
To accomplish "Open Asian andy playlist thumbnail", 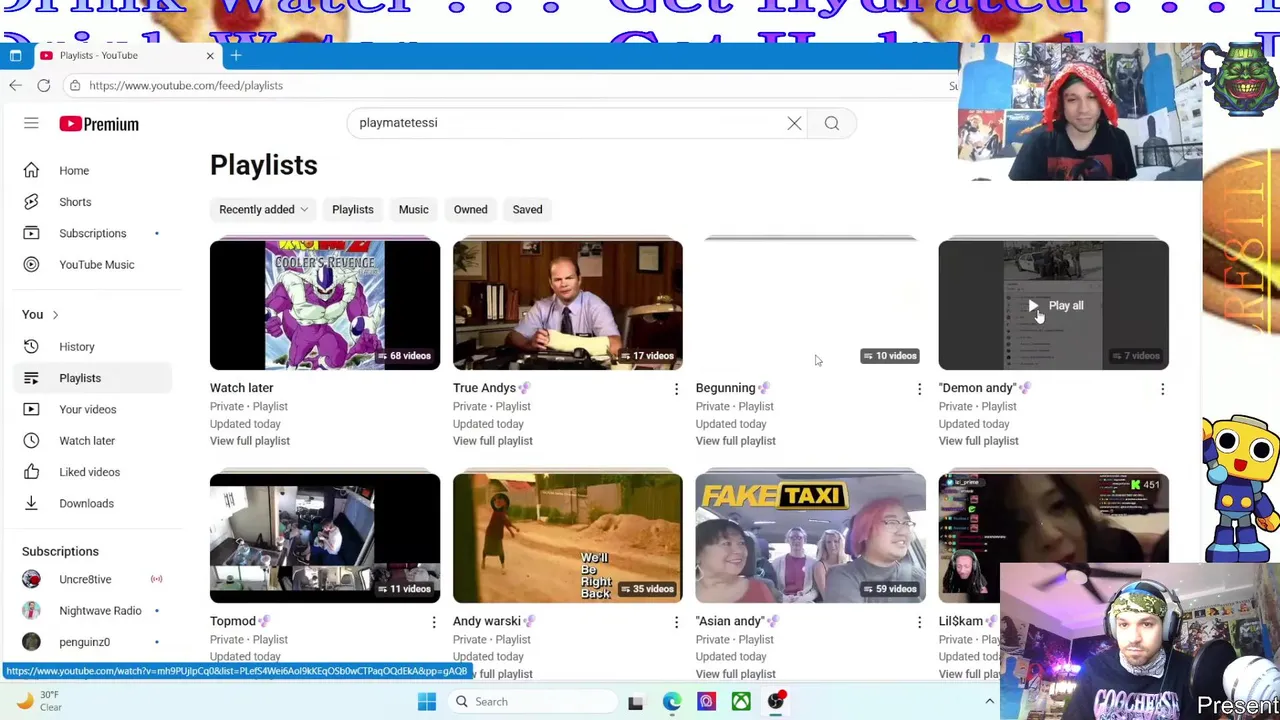I will click(x=811, y=538).
